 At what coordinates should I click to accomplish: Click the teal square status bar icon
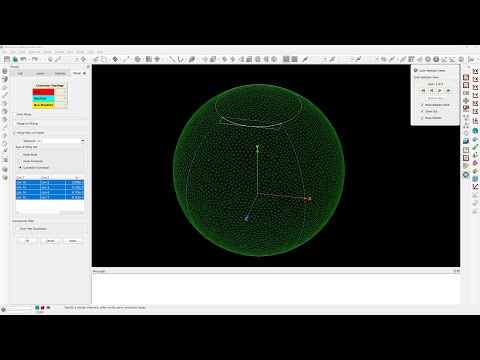(x=37, y=307)
